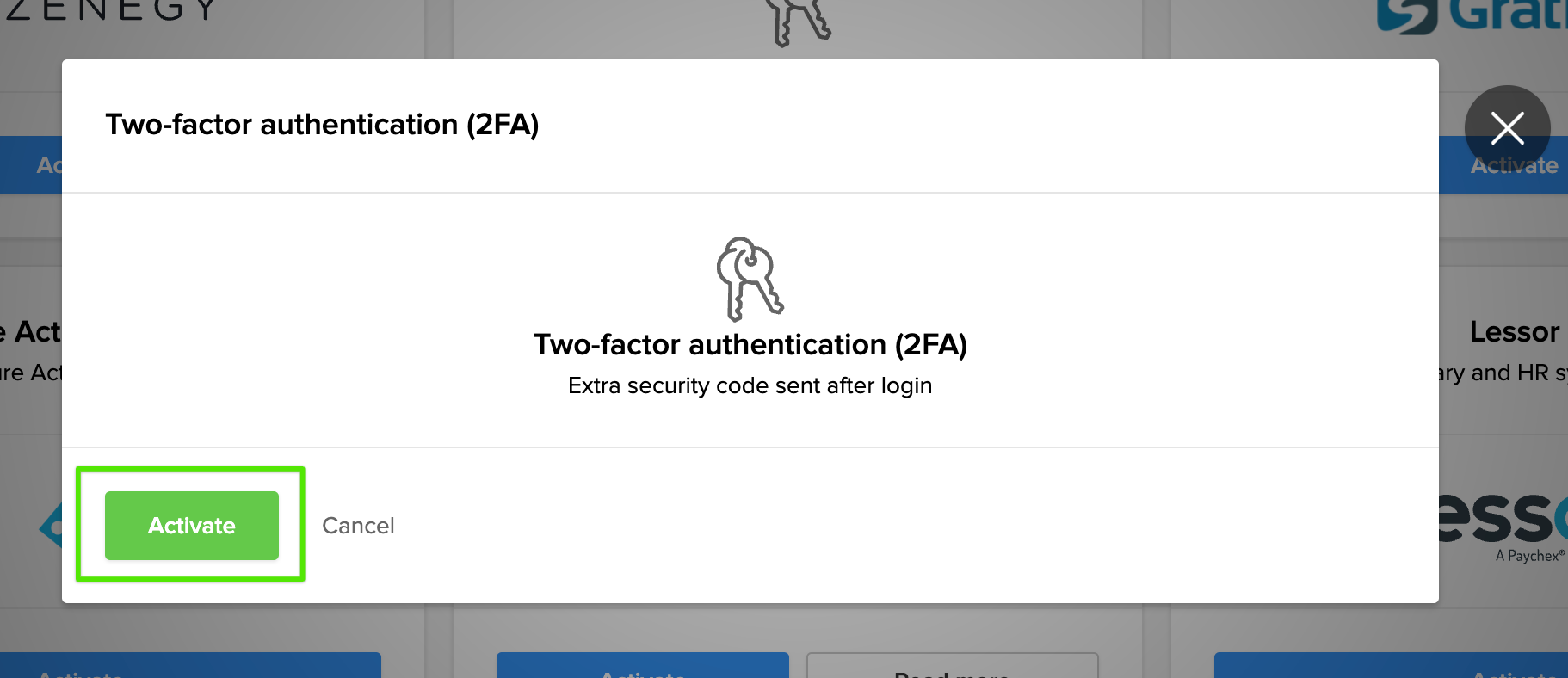
Task: Cancel the two-factor authentication dialog
Action: (x=358, y=526)
